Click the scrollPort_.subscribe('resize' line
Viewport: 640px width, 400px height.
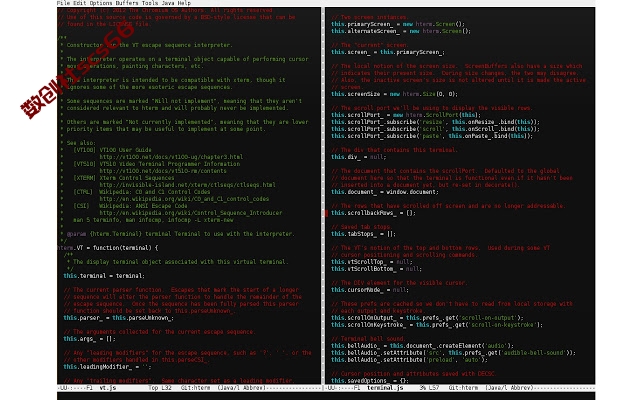coord(436,122)
